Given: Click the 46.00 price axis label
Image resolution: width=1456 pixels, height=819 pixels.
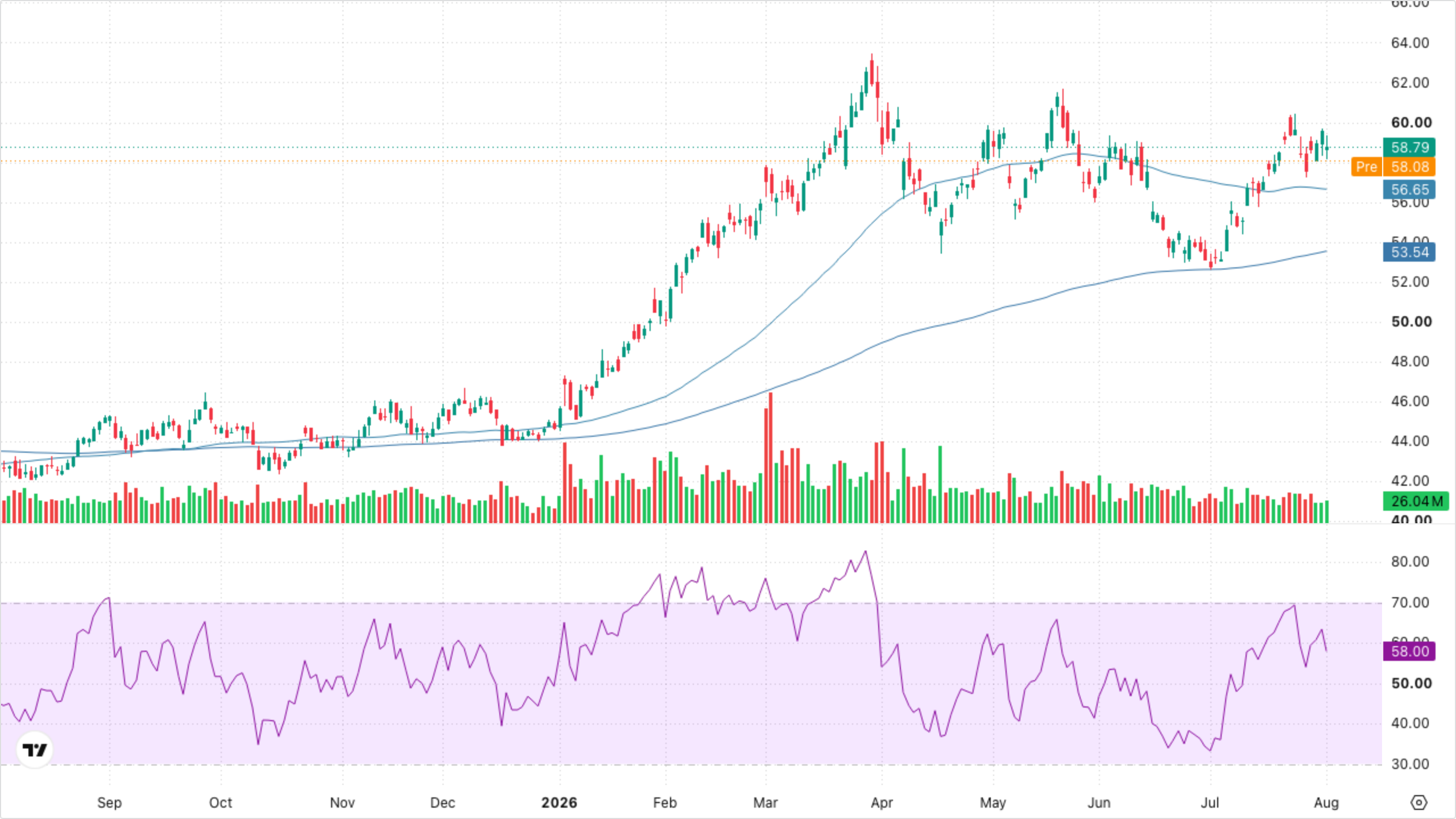Looking at the screenshot, I should (x=1410, y=402).
